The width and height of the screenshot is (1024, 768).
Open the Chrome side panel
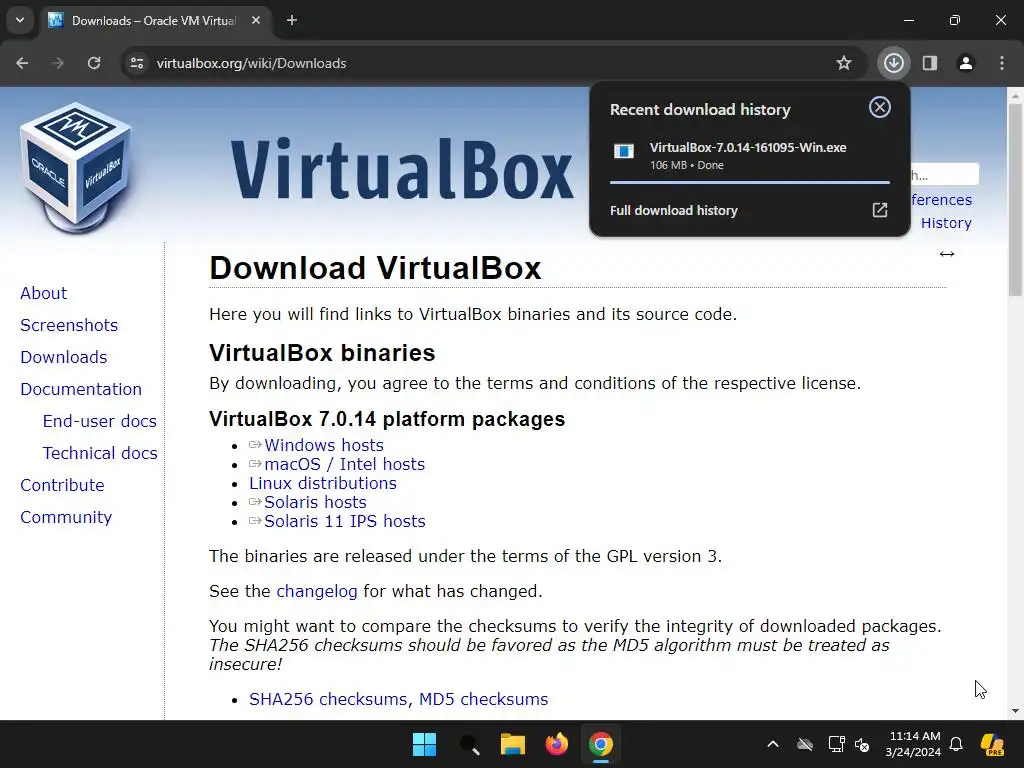[x=930, y=63]
